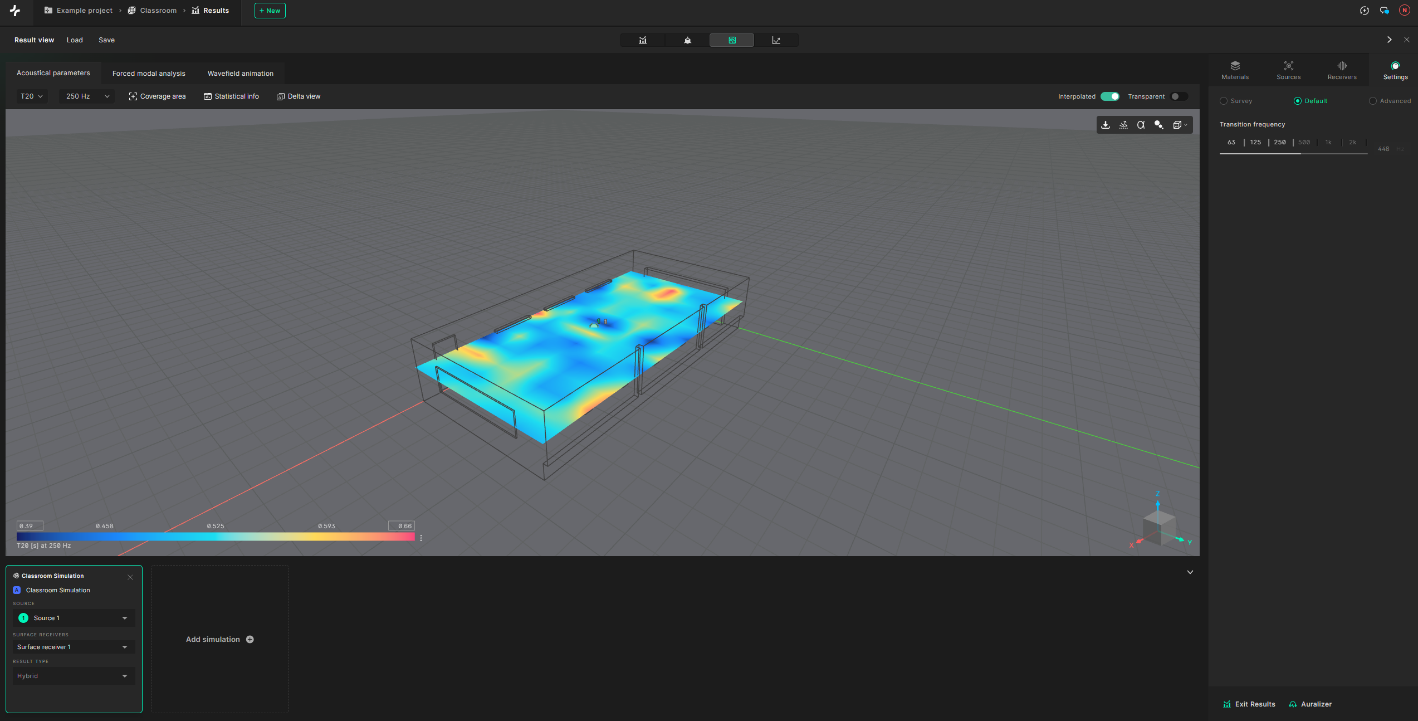This screenshot has width=1418, height=721.
Task: Select the Result view menu item
Action: coord(34,40)
